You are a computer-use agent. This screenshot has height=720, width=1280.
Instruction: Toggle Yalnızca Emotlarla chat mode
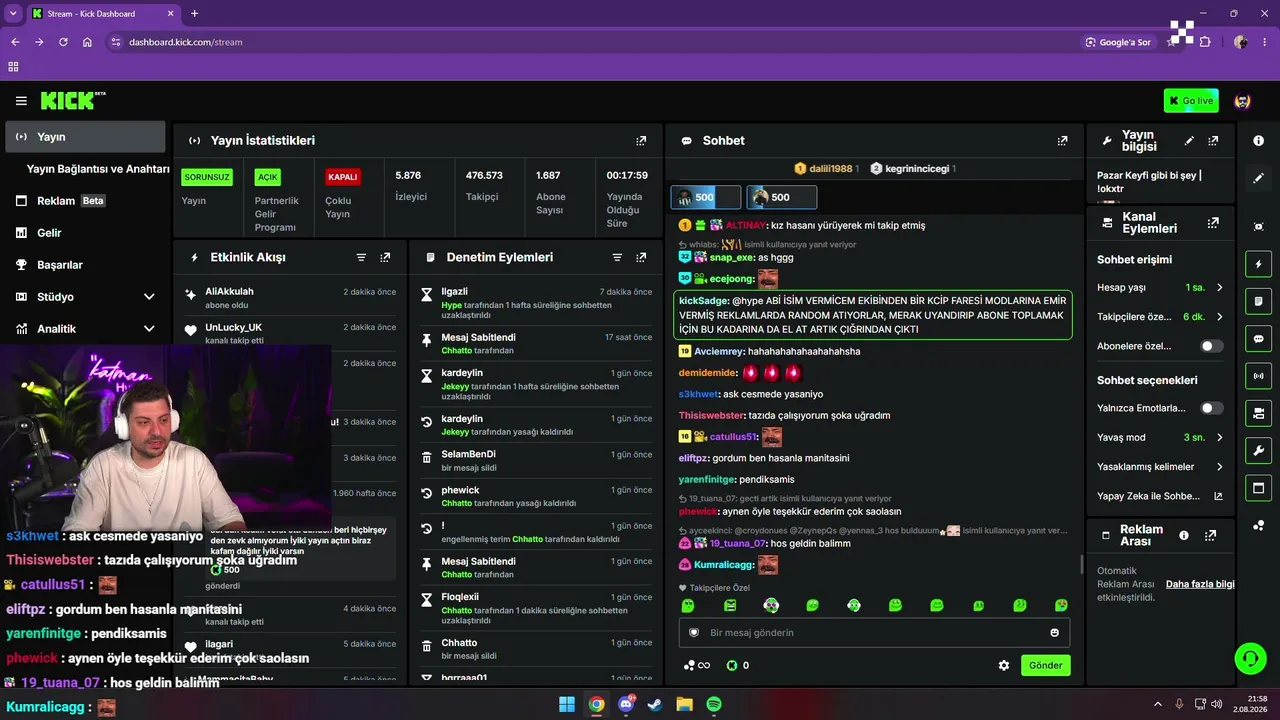[x=1211, y=408]
